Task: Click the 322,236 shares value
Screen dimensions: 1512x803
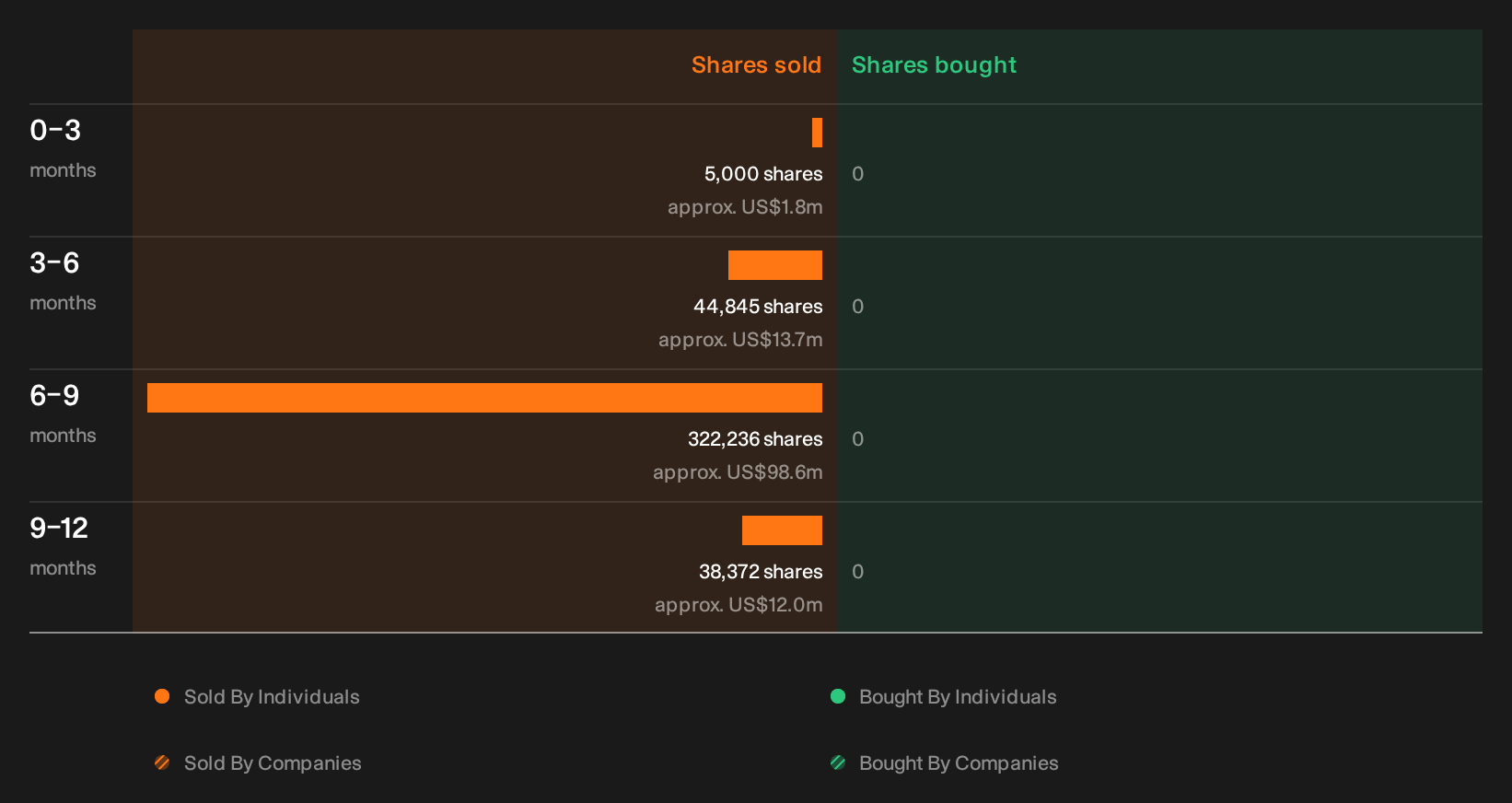Action: [x=755, y=439]
